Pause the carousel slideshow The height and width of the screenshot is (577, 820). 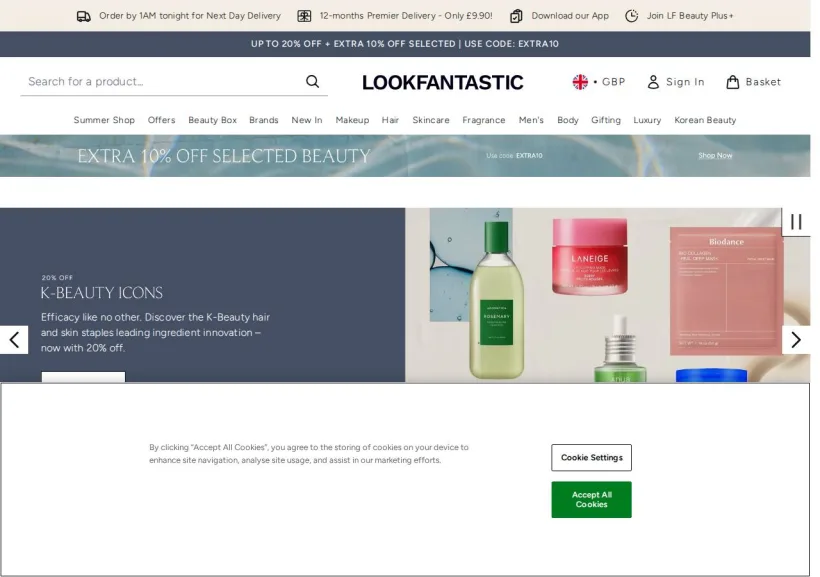(x=796, y=222)
